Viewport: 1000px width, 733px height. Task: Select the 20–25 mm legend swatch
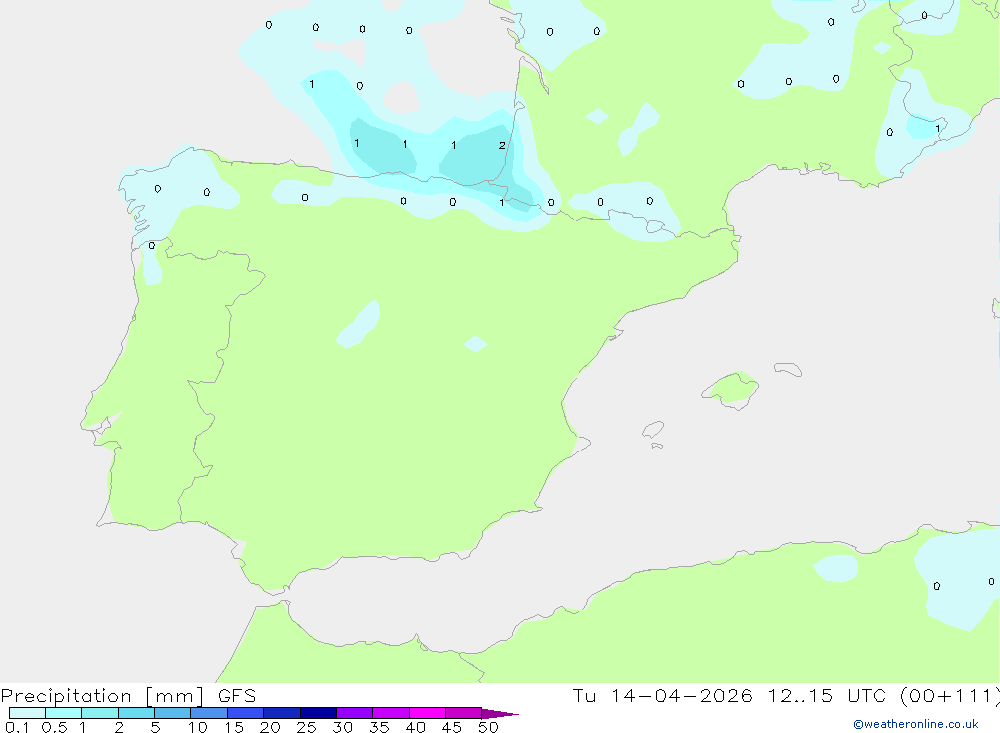click(x=282, y=713)
